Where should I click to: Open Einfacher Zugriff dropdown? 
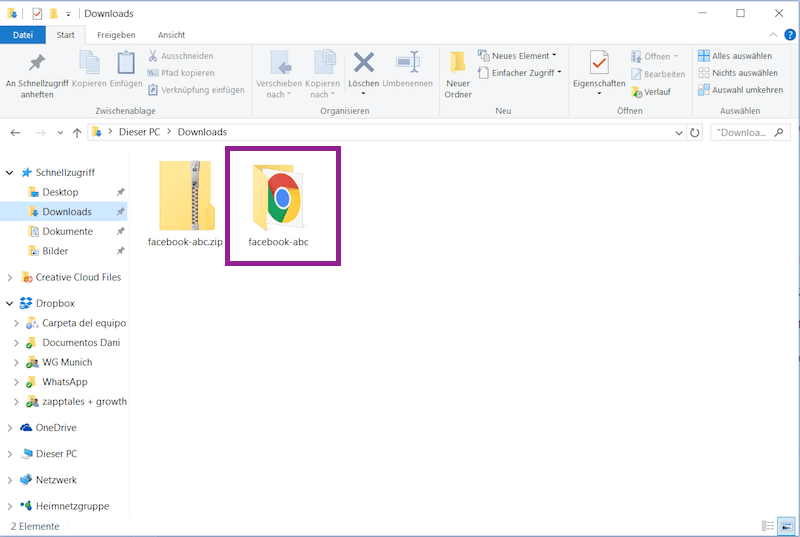[519, 73]
